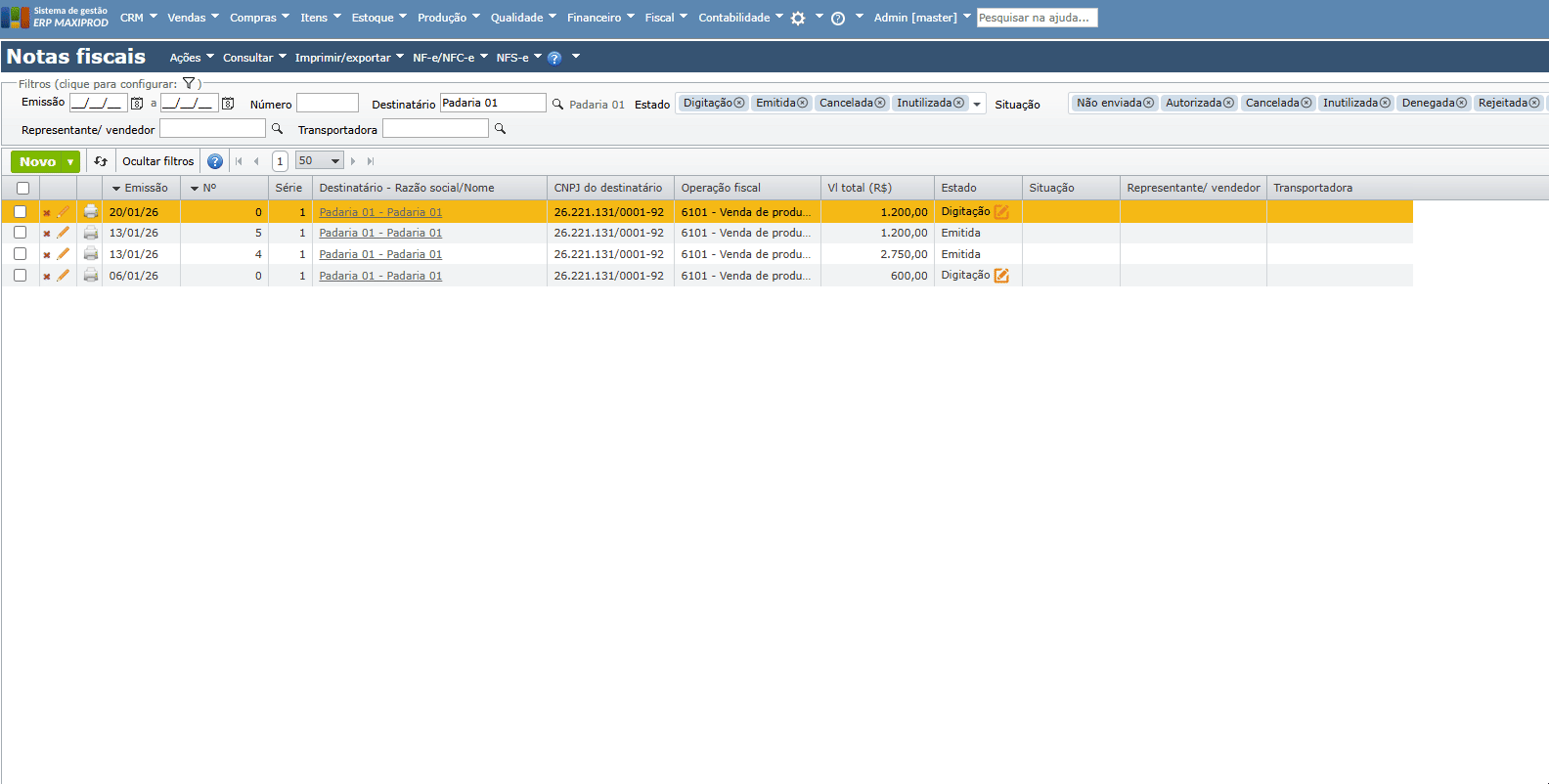Open the page size 50 dropdown
The height and width of the screenshot is (784, 1549).
tap(320, 161)
